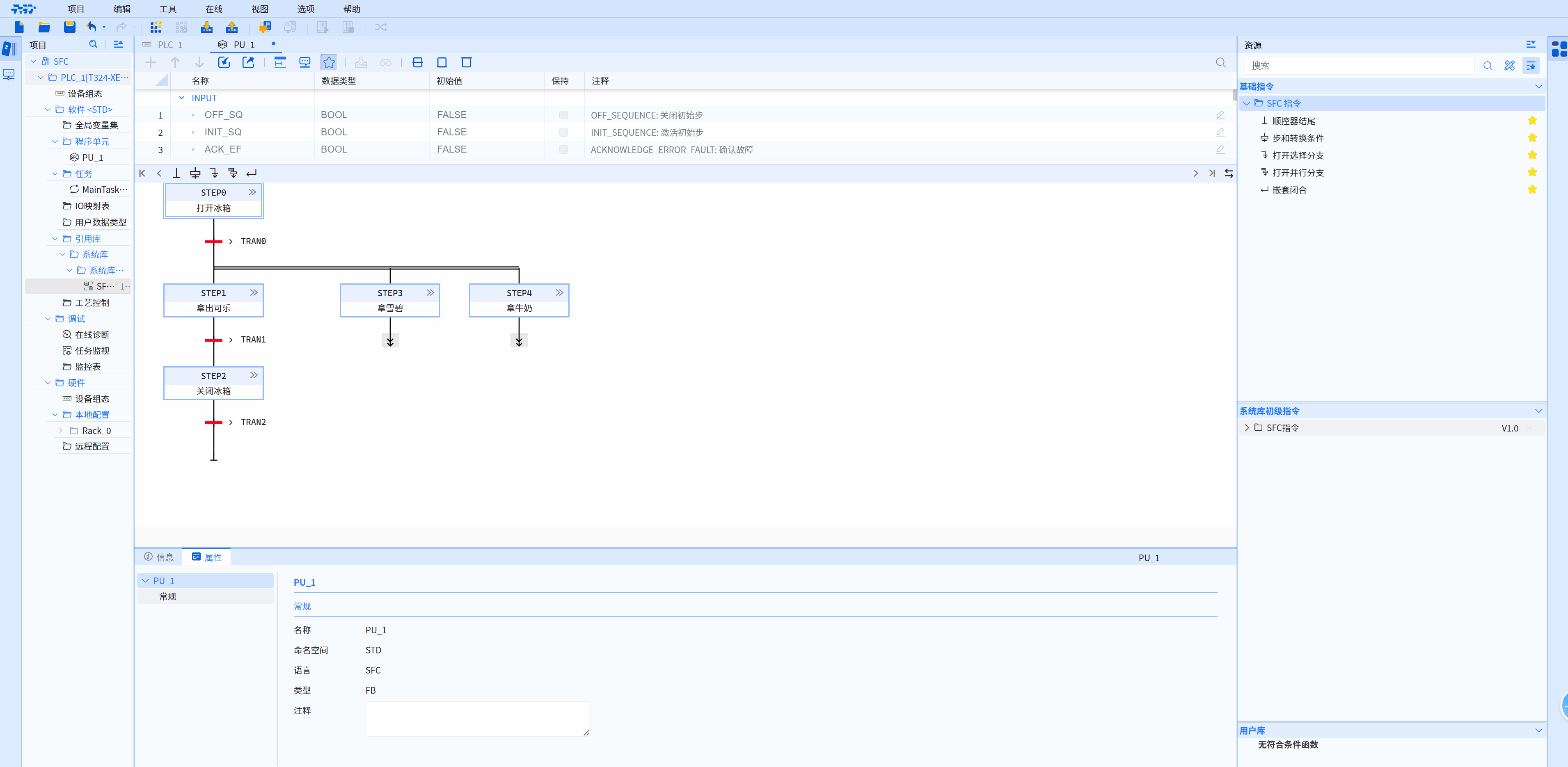This screenshot has width=1568, height=767.
Task: Click the step and transition icon in the SFC toolbar
Action: click(x=195, y=173)
